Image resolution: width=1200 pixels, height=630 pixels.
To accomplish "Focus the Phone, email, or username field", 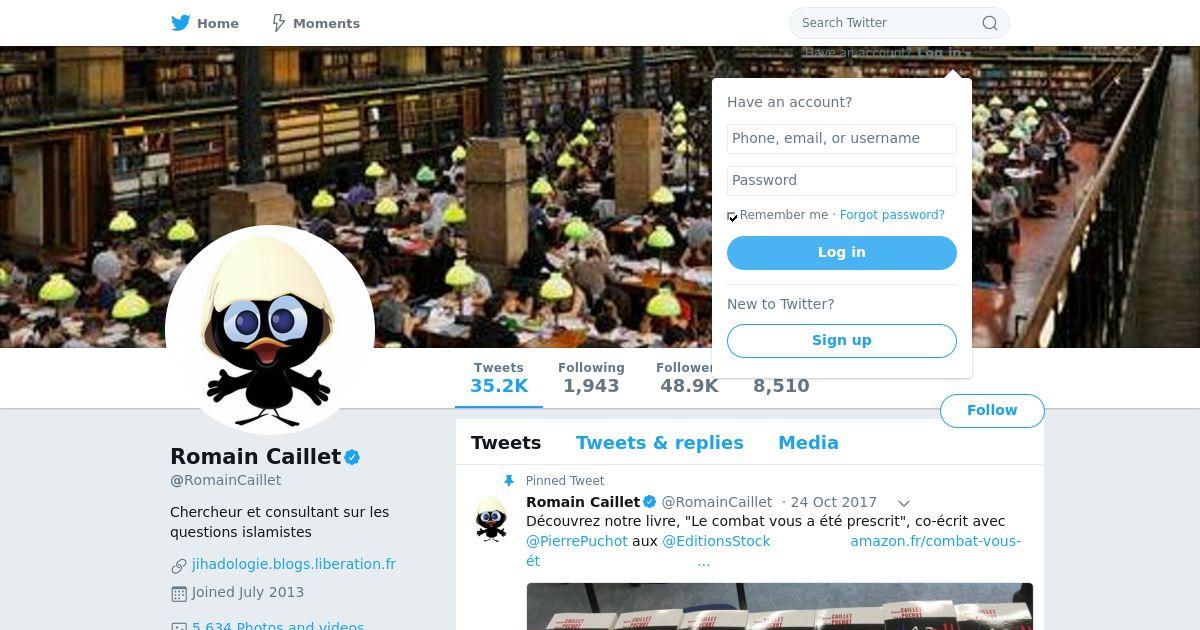I will pos(842,139).
